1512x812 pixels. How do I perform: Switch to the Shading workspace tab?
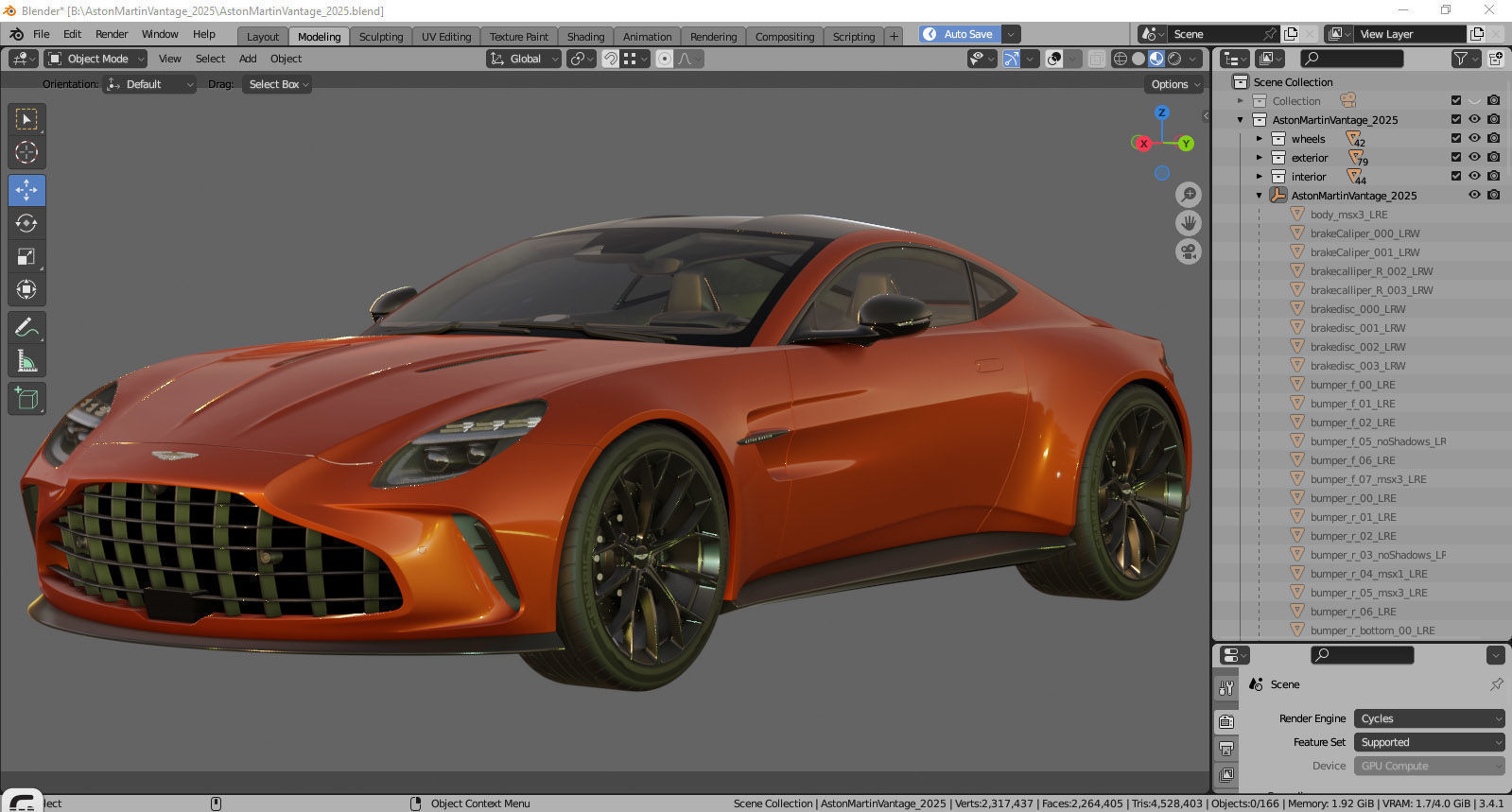[x=585, y=37]
